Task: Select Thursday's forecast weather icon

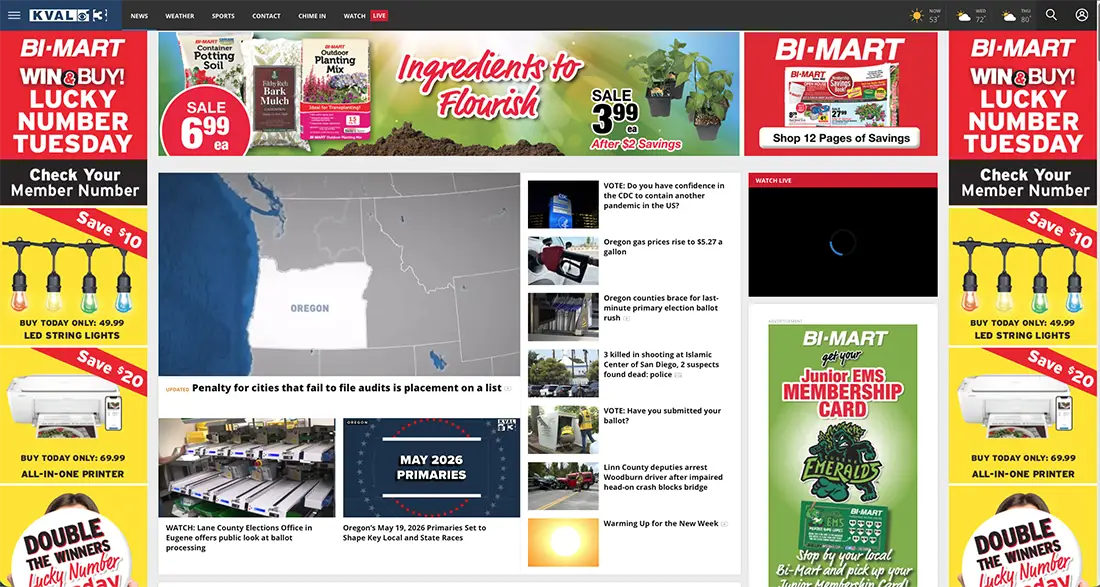Action: click(1009, 15)
